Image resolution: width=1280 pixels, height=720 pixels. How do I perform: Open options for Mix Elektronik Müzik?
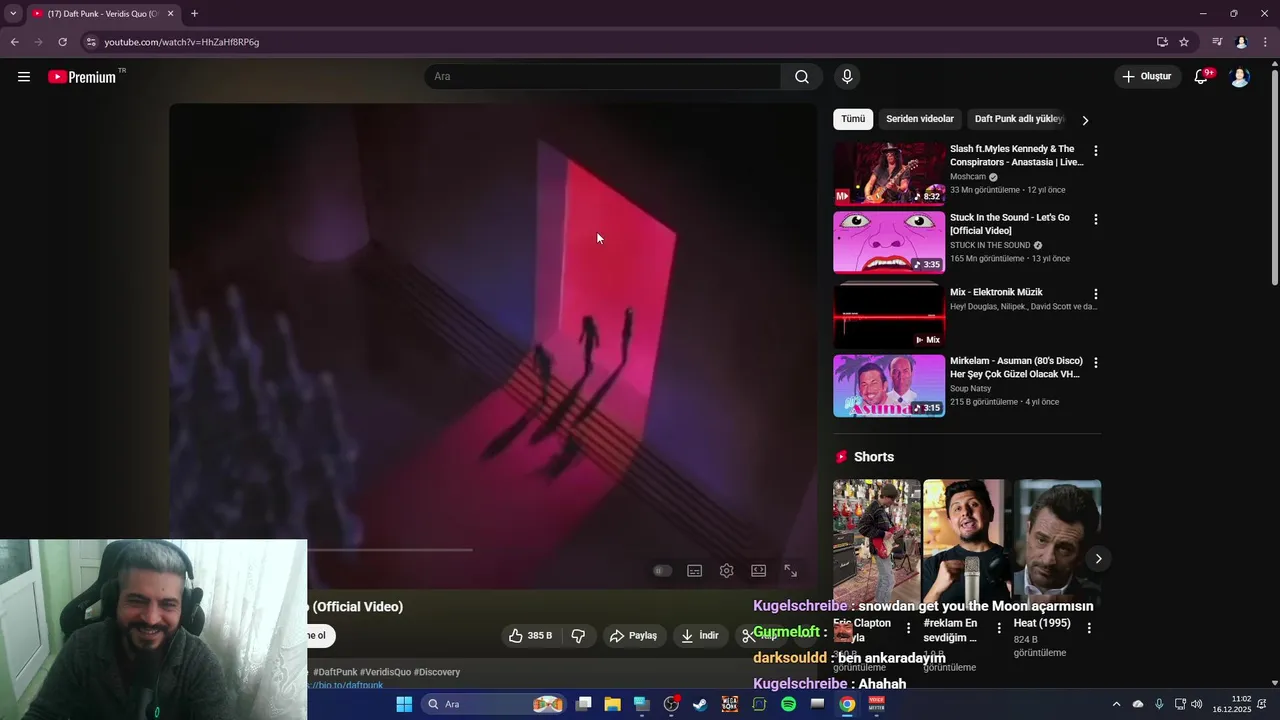tap(1096, 294)
